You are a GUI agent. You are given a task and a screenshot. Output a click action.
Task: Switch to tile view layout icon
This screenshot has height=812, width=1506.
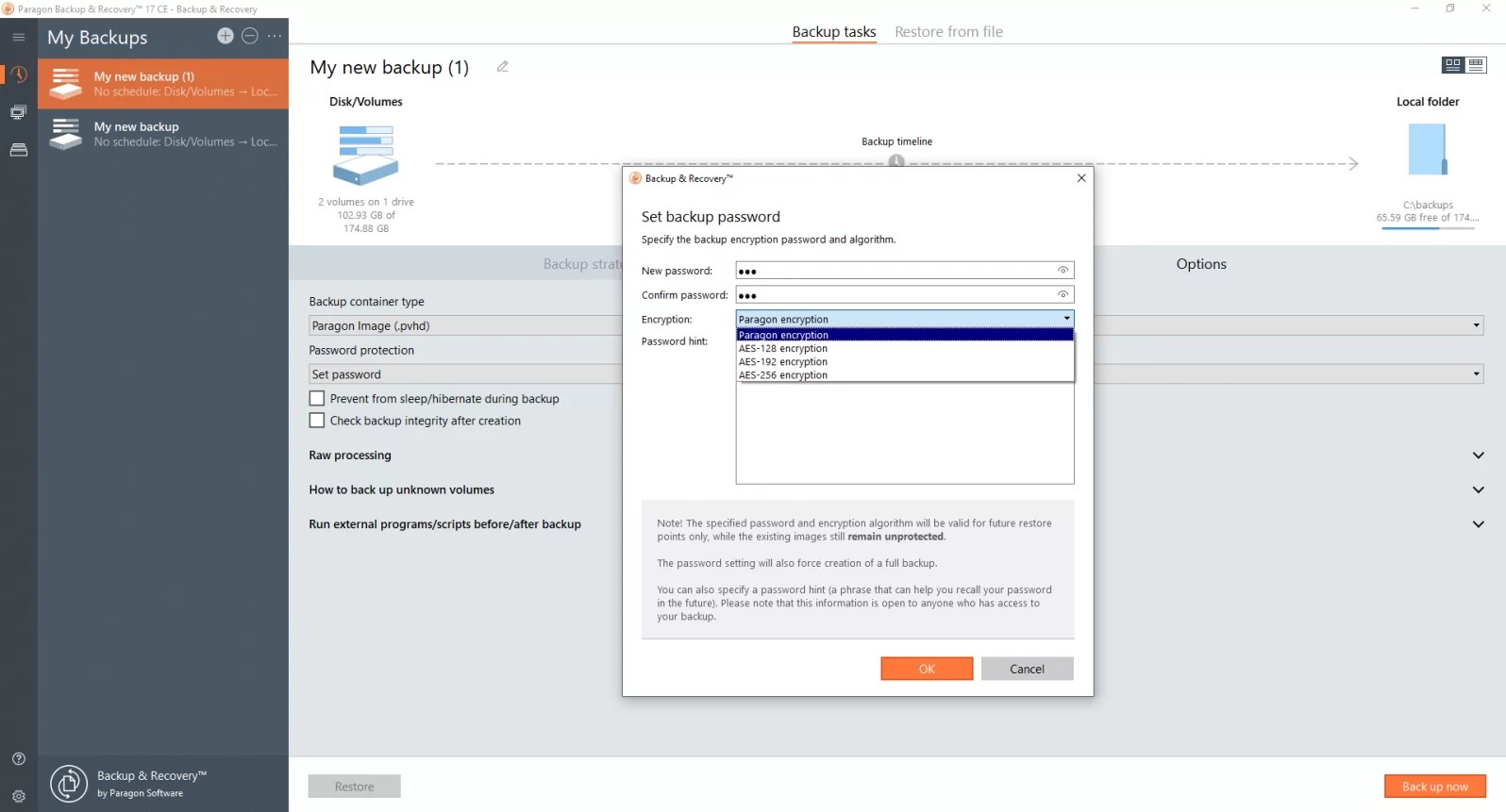tap(1453, 65)
